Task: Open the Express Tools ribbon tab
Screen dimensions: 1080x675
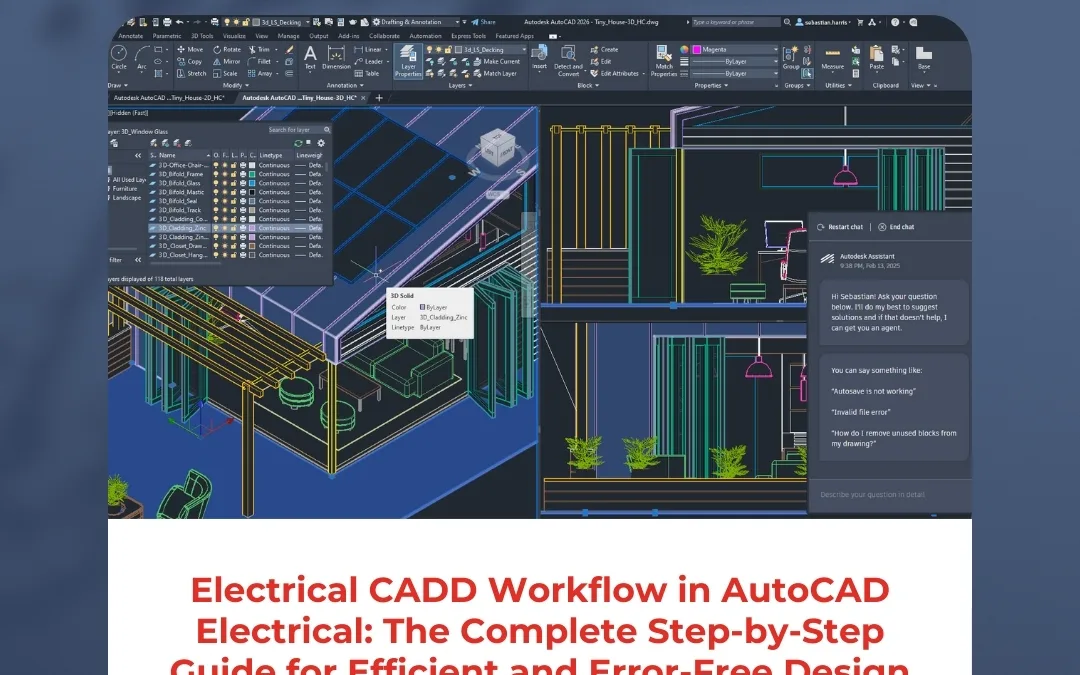Action: point(468,36)
